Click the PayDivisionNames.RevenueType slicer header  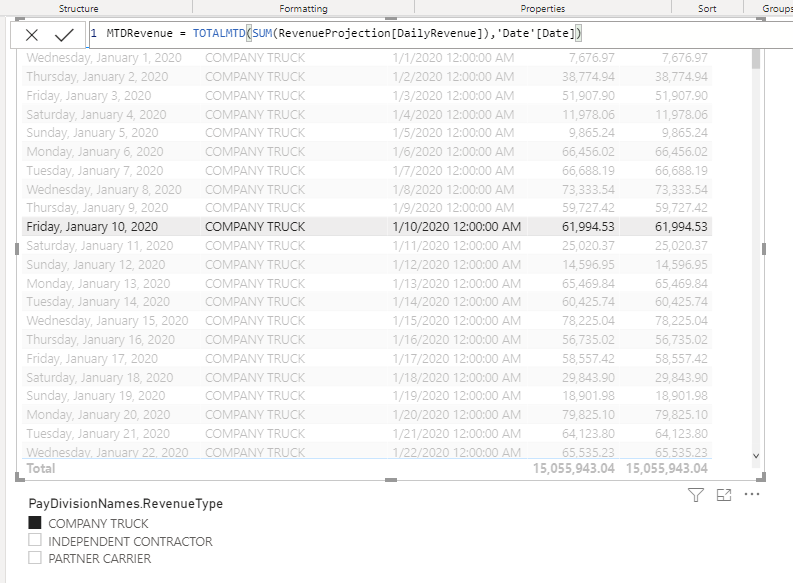125,504
